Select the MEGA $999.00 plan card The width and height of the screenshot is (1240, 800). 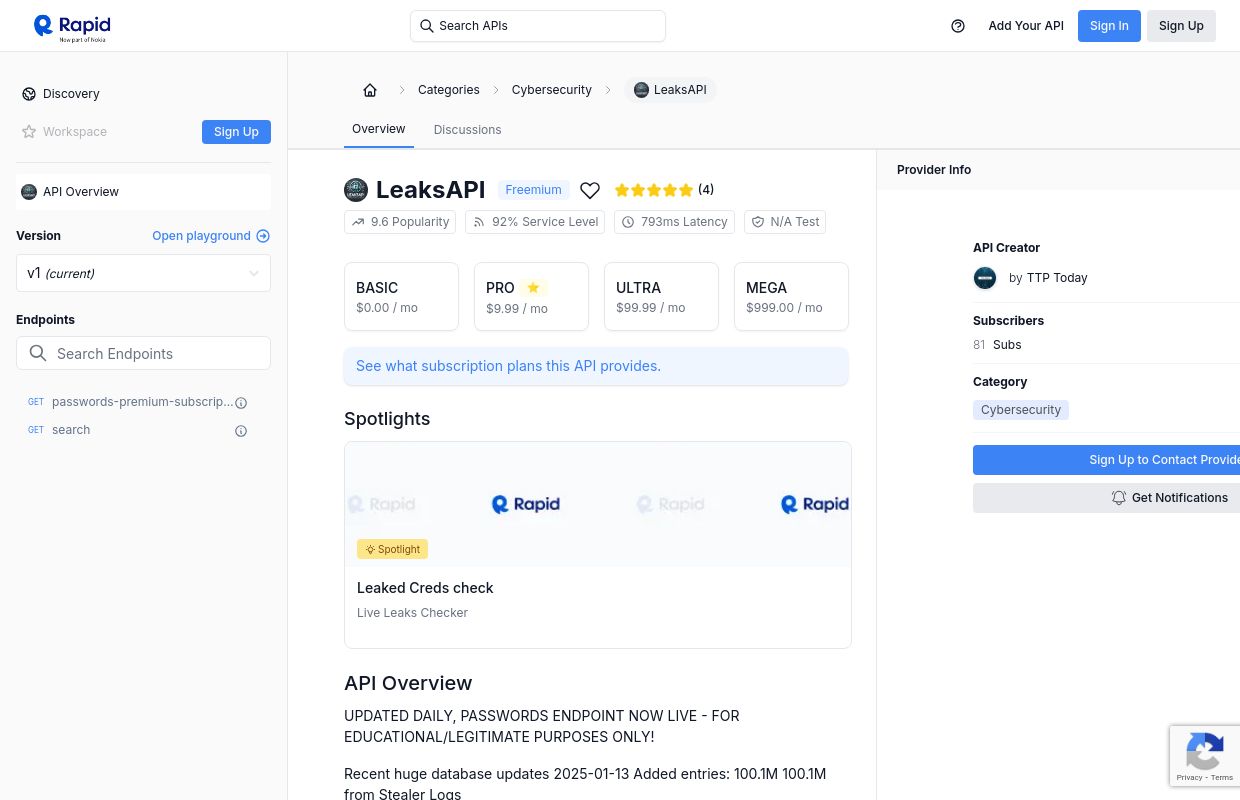791,297
